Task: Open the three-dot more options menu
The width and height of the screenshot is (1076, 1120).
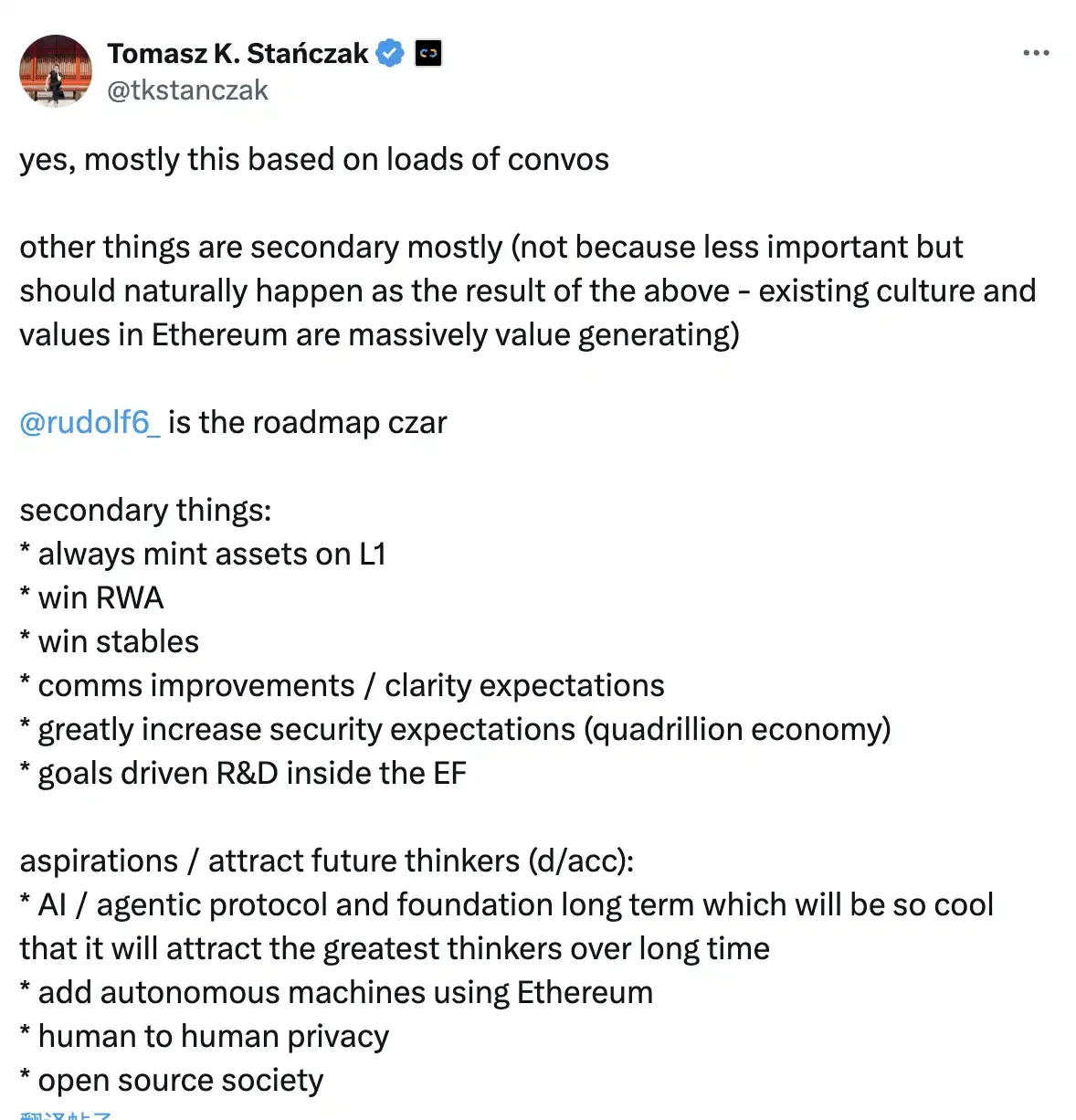Action: click(x=1036, y=54)
